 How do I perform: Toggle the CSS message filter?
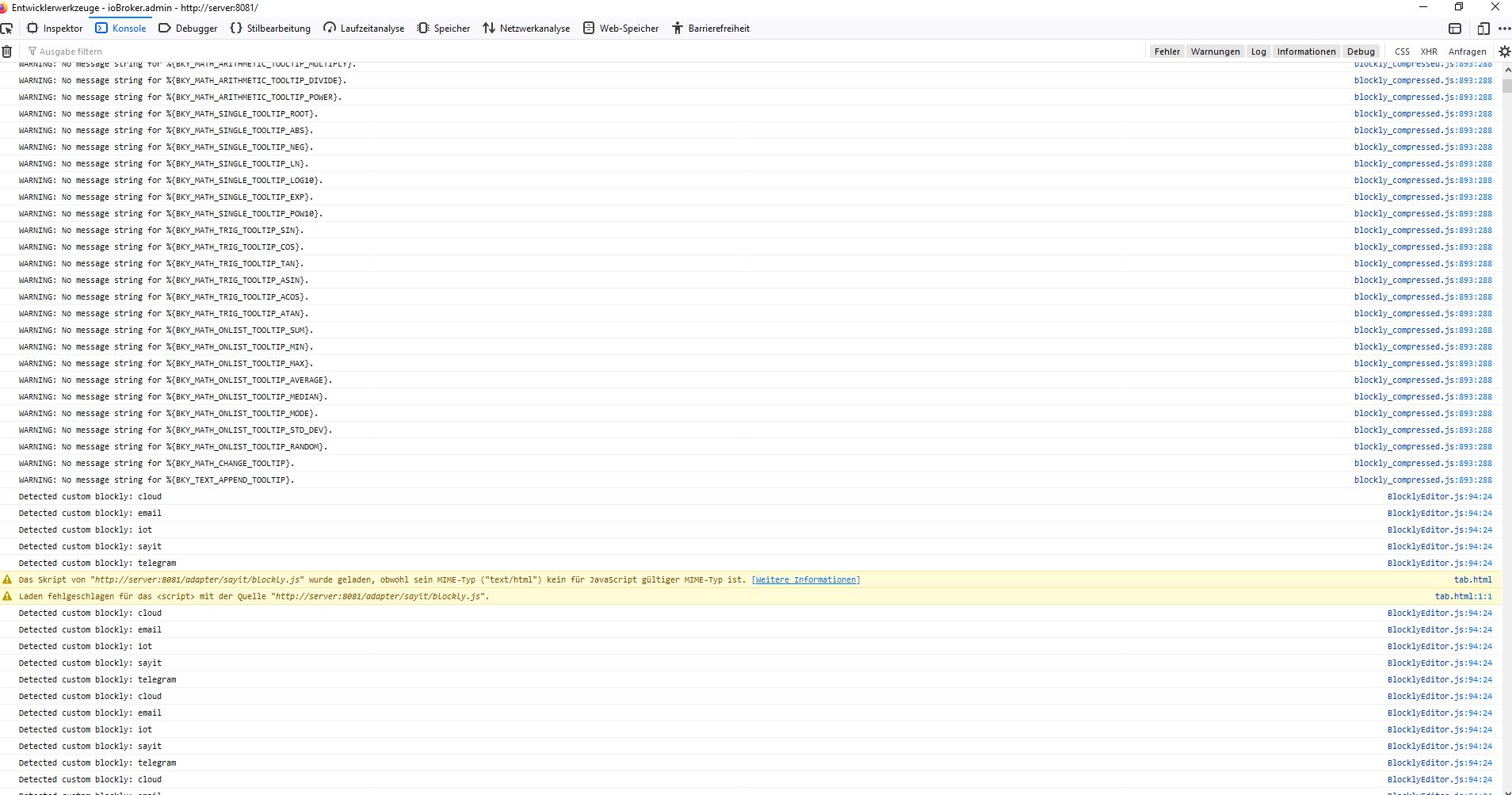tap(1402, 51)
